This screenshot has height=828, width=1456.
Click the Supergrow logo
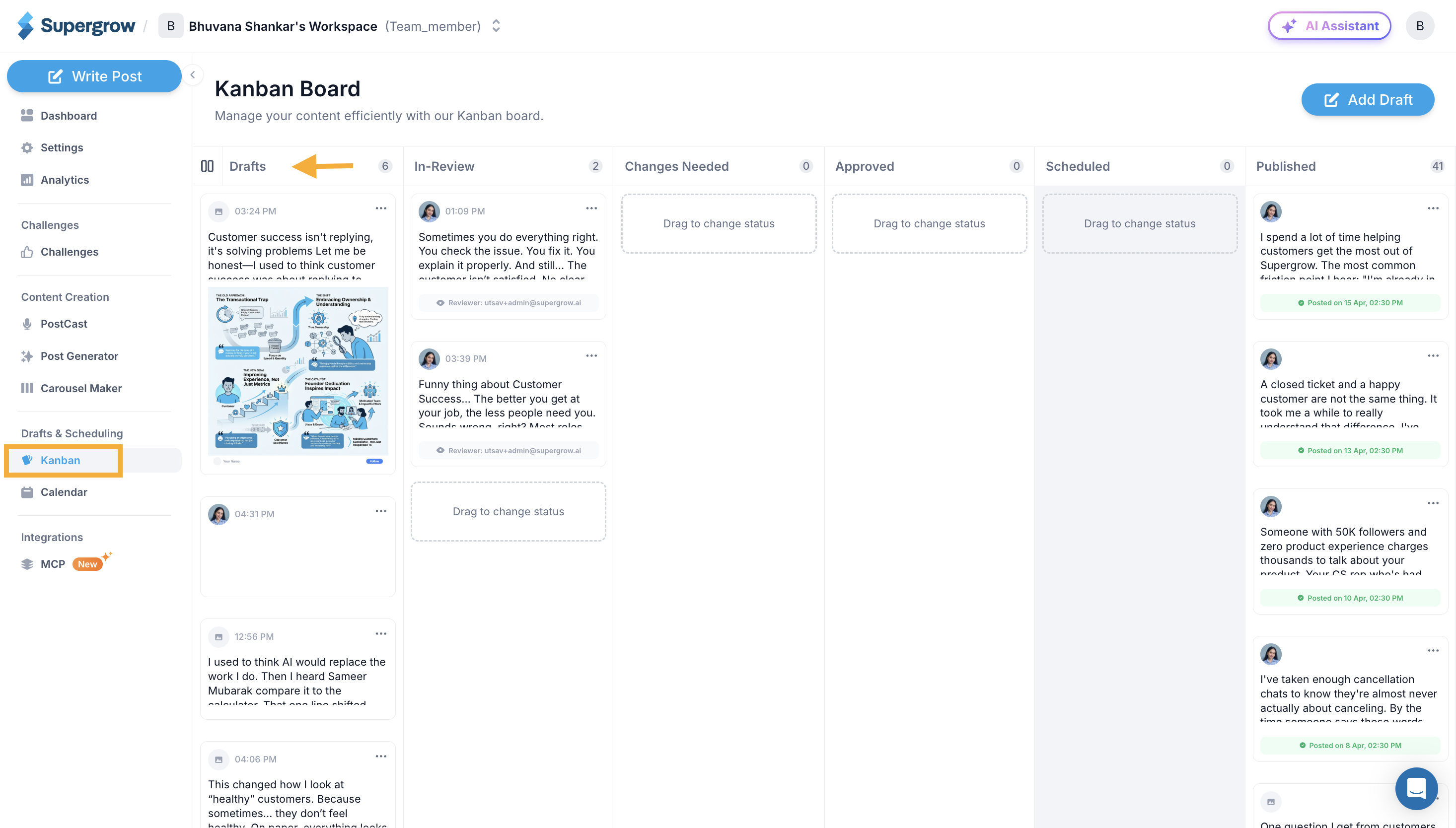(76, 26)
